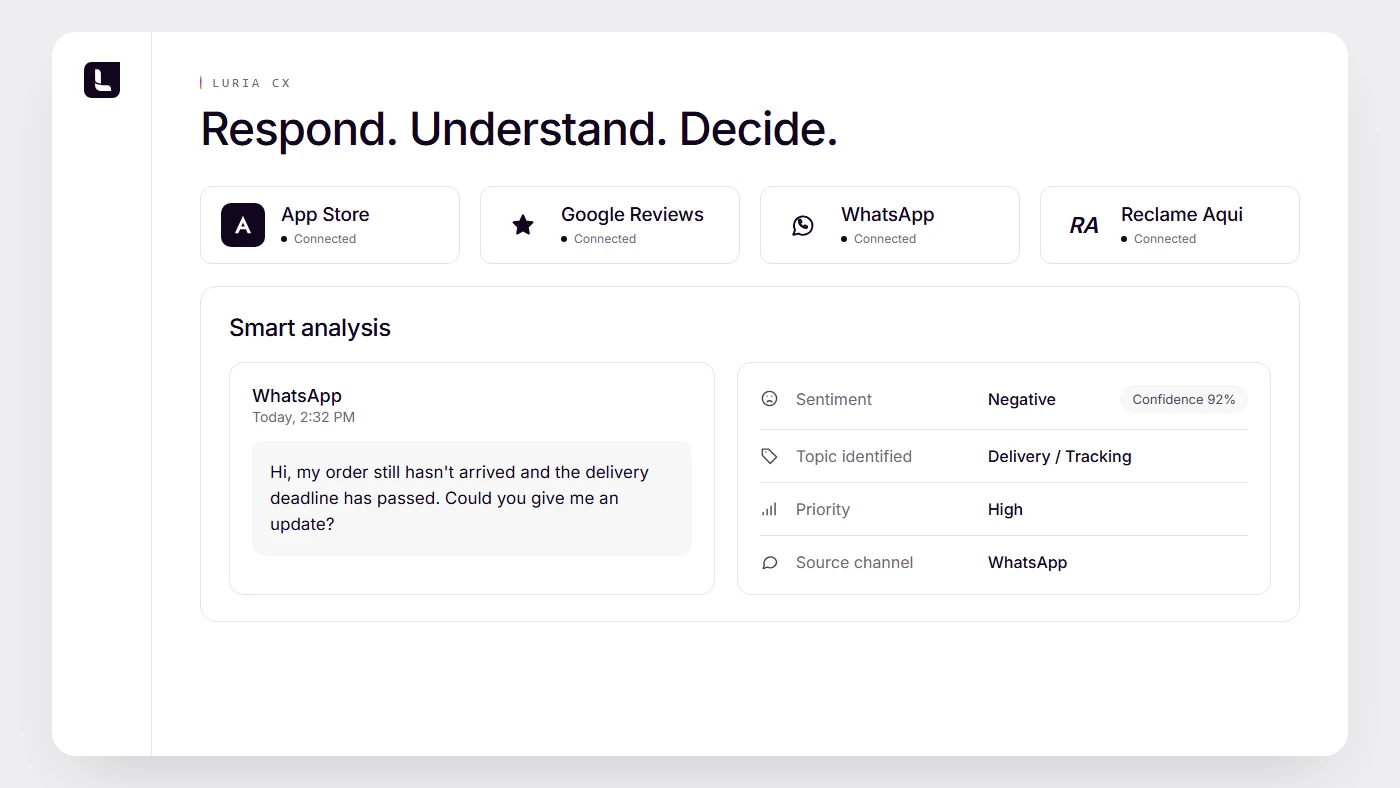Click the source channel chat bubble icon

769,562
